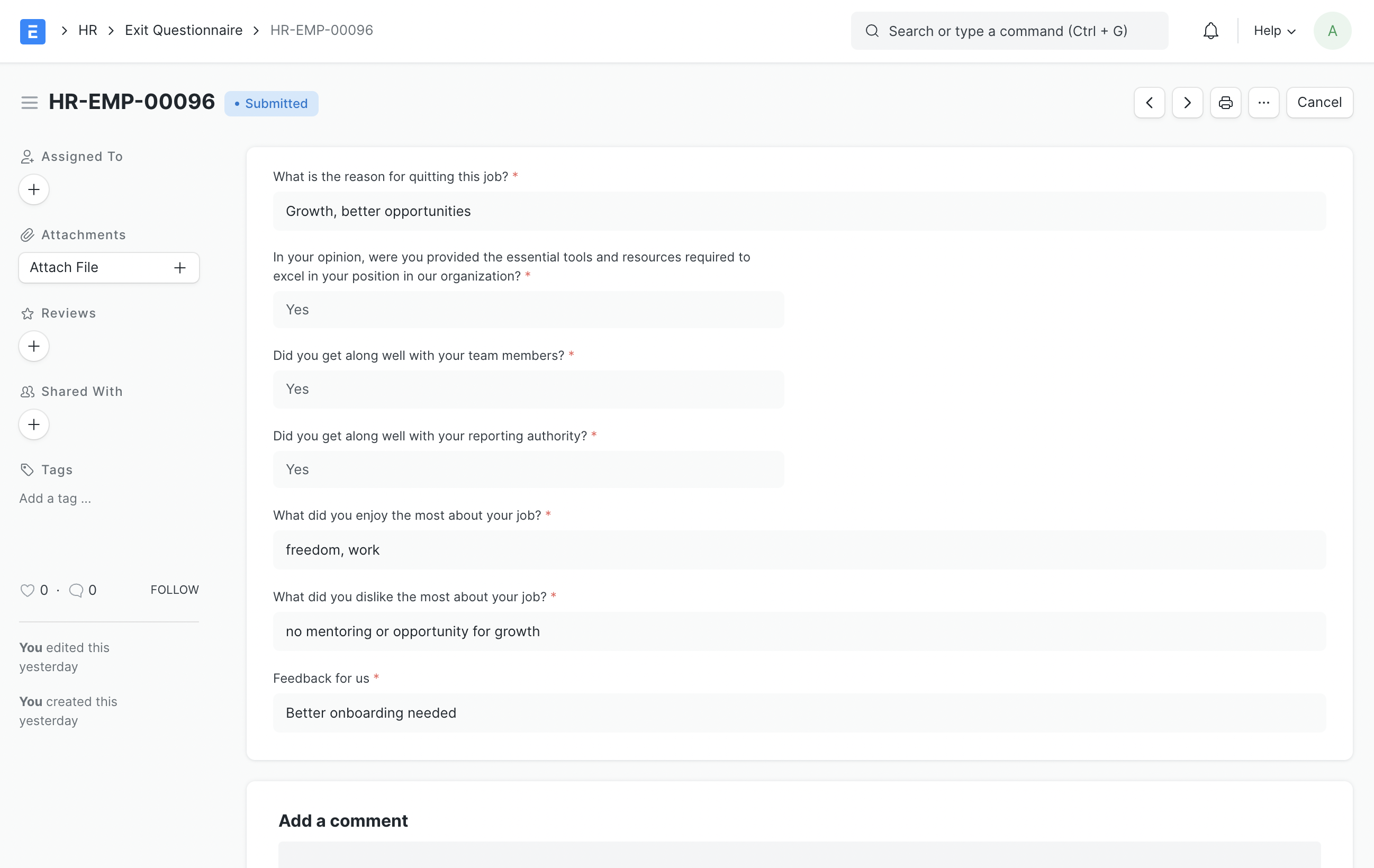This screenshot has height=868, width=1374.
Task: Go to previous document arrow
Action: point(1149,103)
